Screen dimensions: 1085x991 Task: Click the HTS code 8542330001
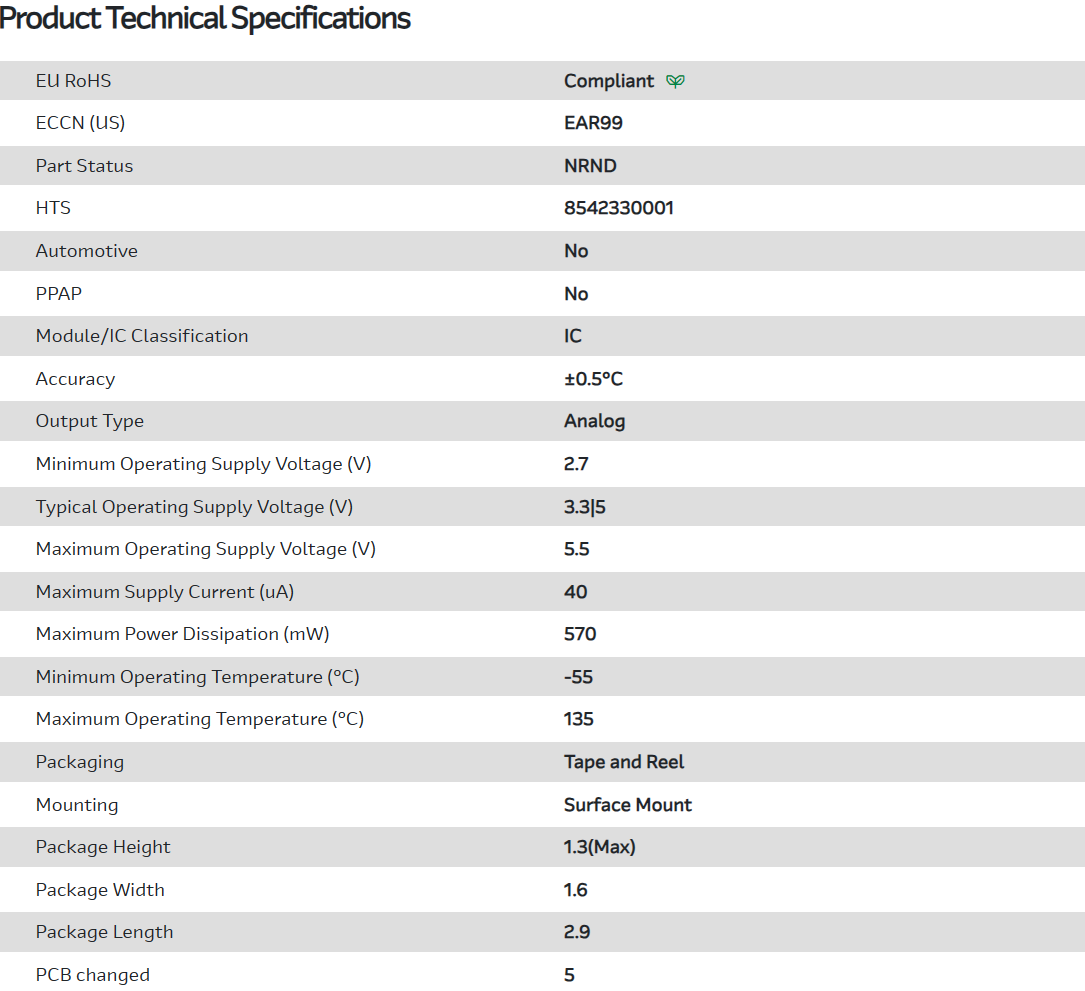pyautogui.click(x=618, y=208)
